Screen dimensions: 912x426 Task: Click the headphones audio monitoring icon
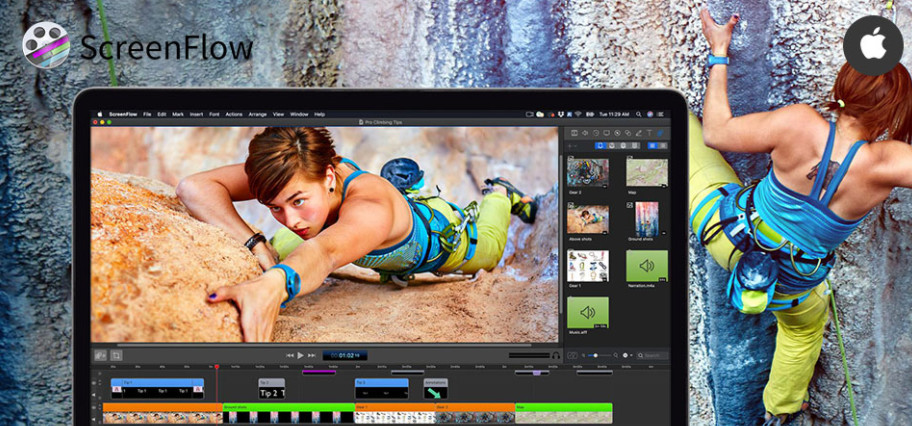(556, 355)
